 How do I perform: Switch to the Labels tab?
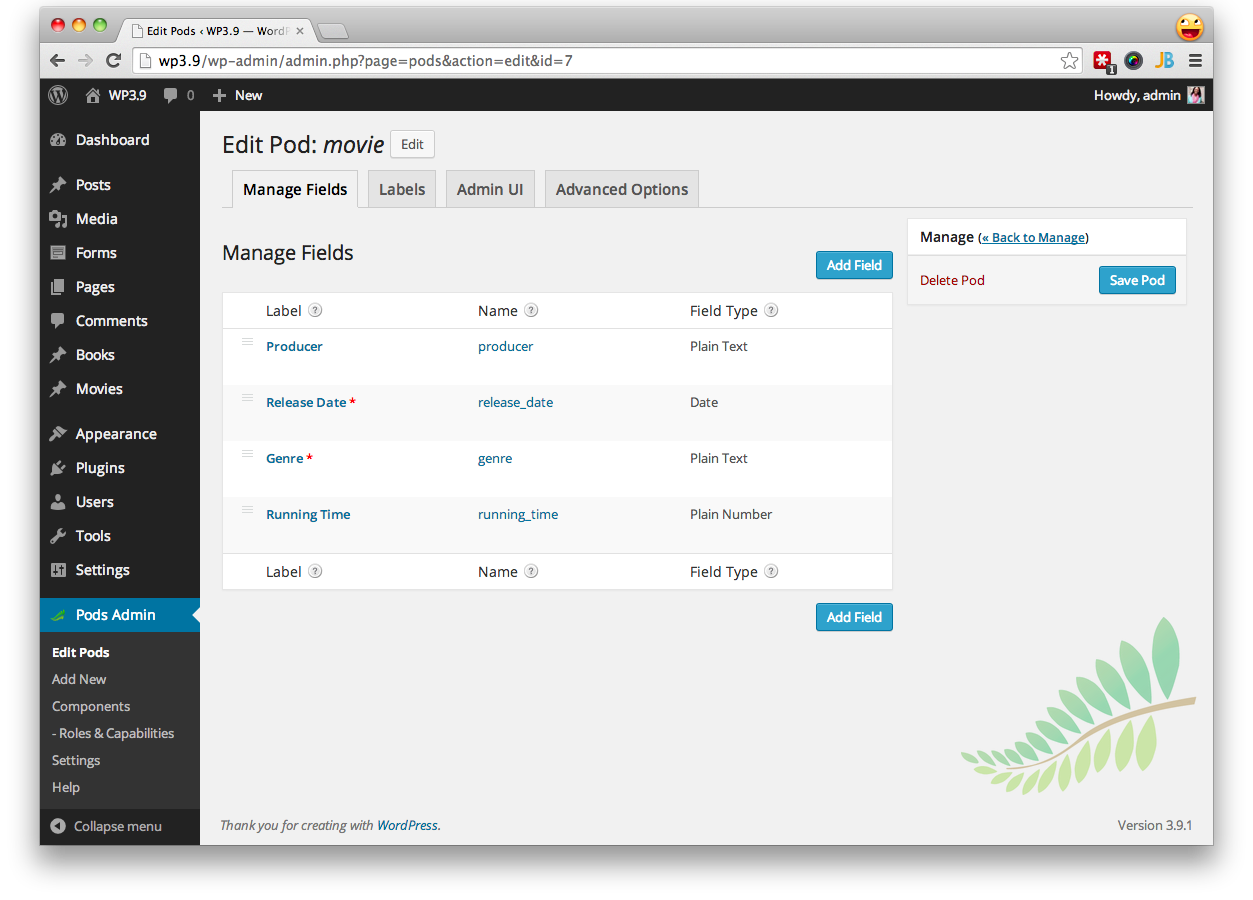[402, 189]
